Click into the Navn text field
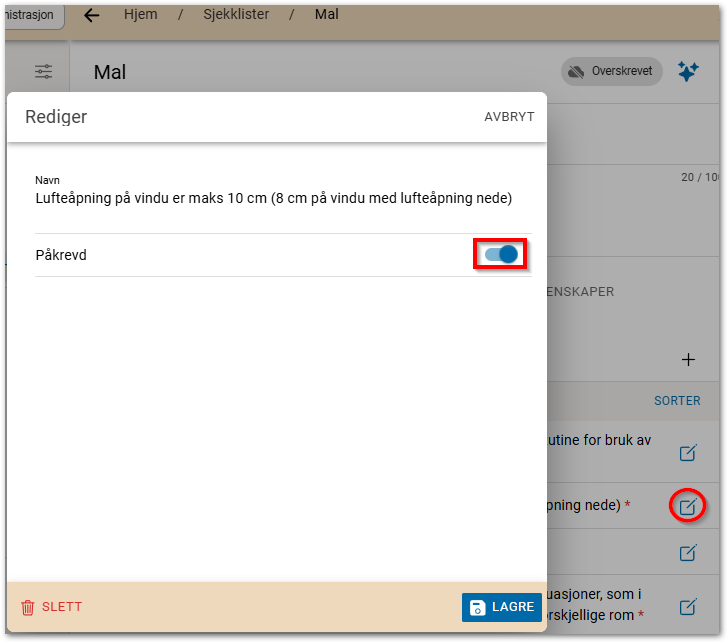Screen dimensions: 728x643 point(273,199)
